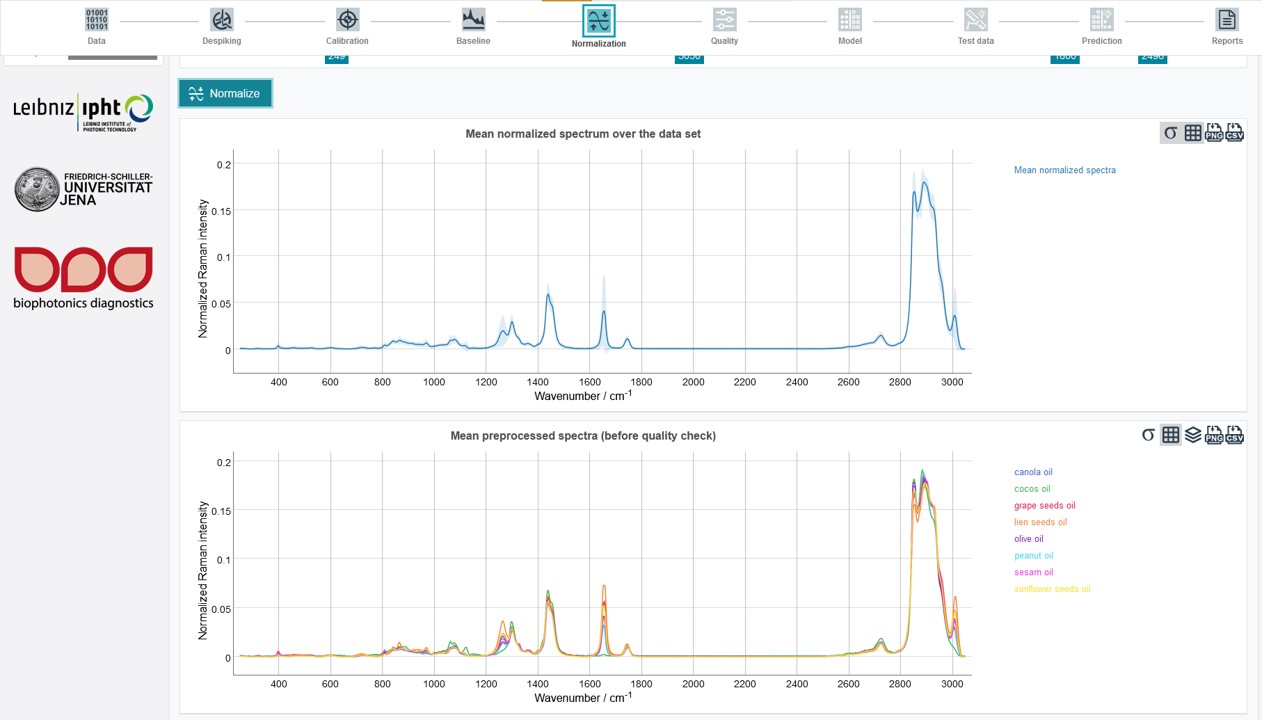Select the Normalization step
Image resolution: width=1262 pixels, height=720 pixels.
pyautogui.click(x=599, y=27)
